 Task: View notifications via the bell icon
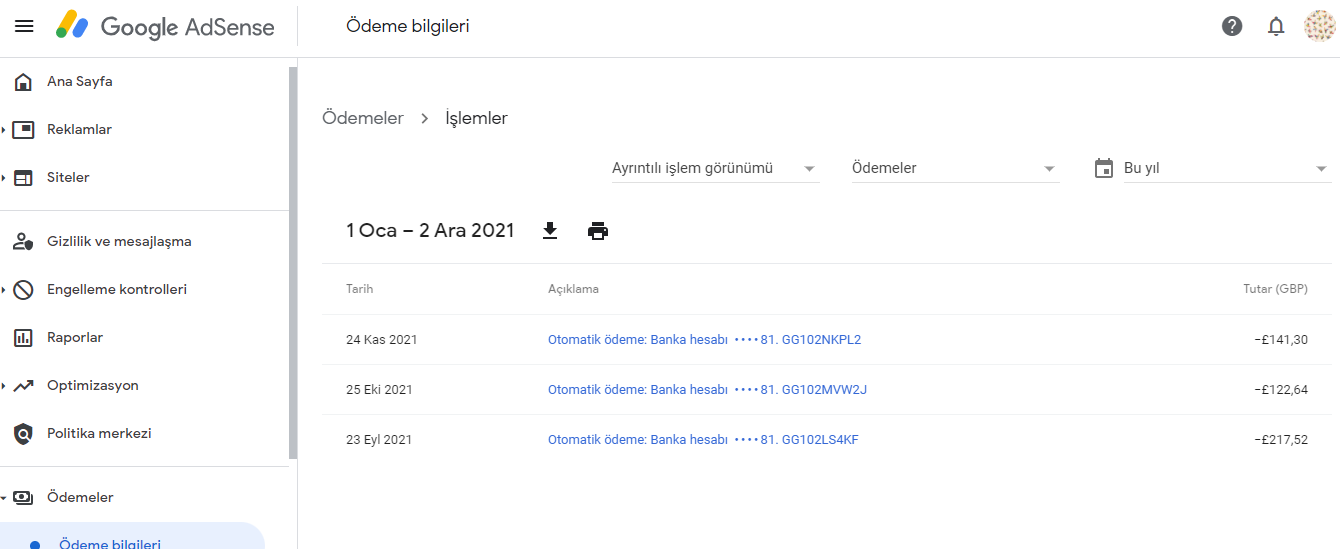coord(1276,27)
